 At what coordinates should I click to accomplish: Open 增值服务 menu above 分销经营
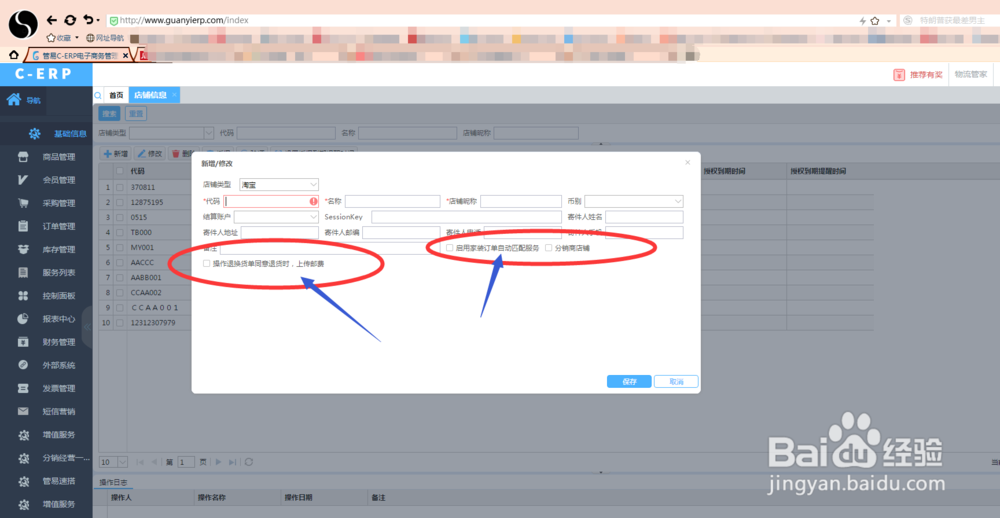click(x=59, y=435)
